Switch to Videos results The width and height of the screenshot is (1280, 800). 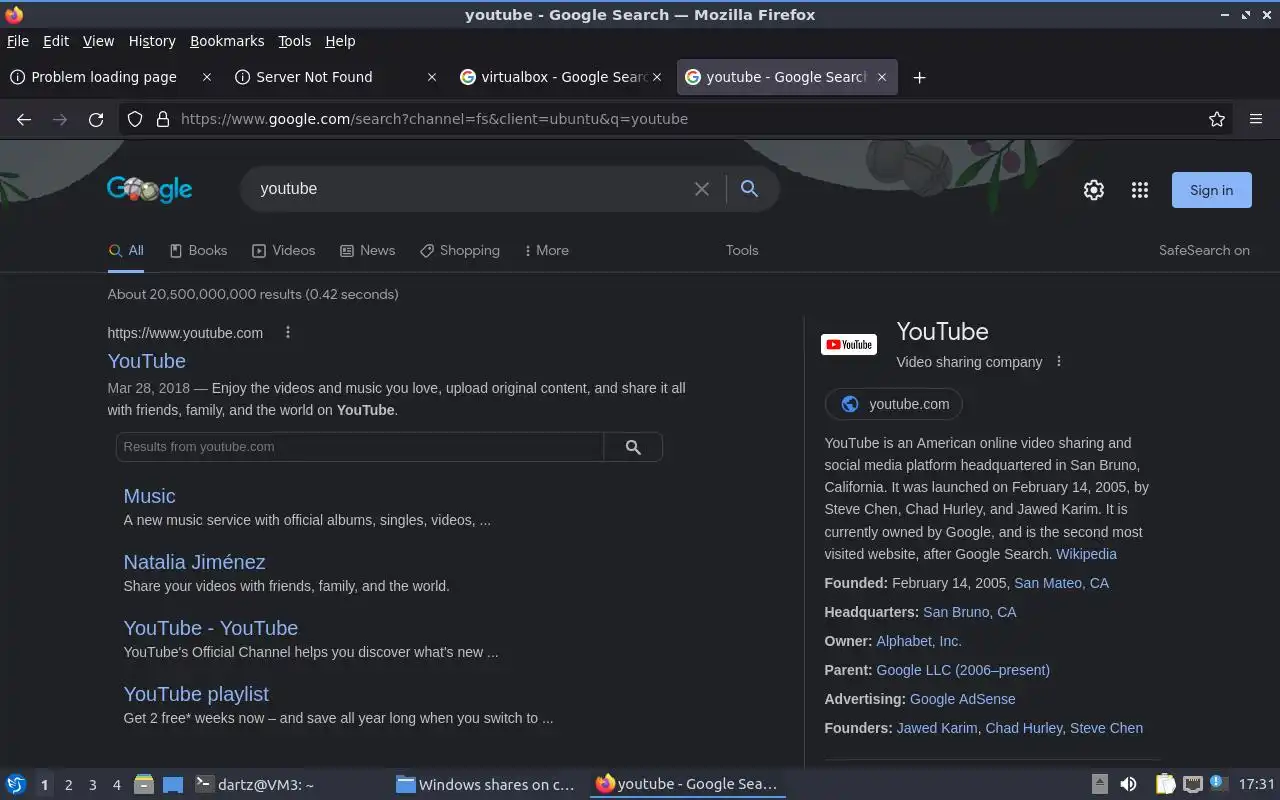[x=284, y=251]
